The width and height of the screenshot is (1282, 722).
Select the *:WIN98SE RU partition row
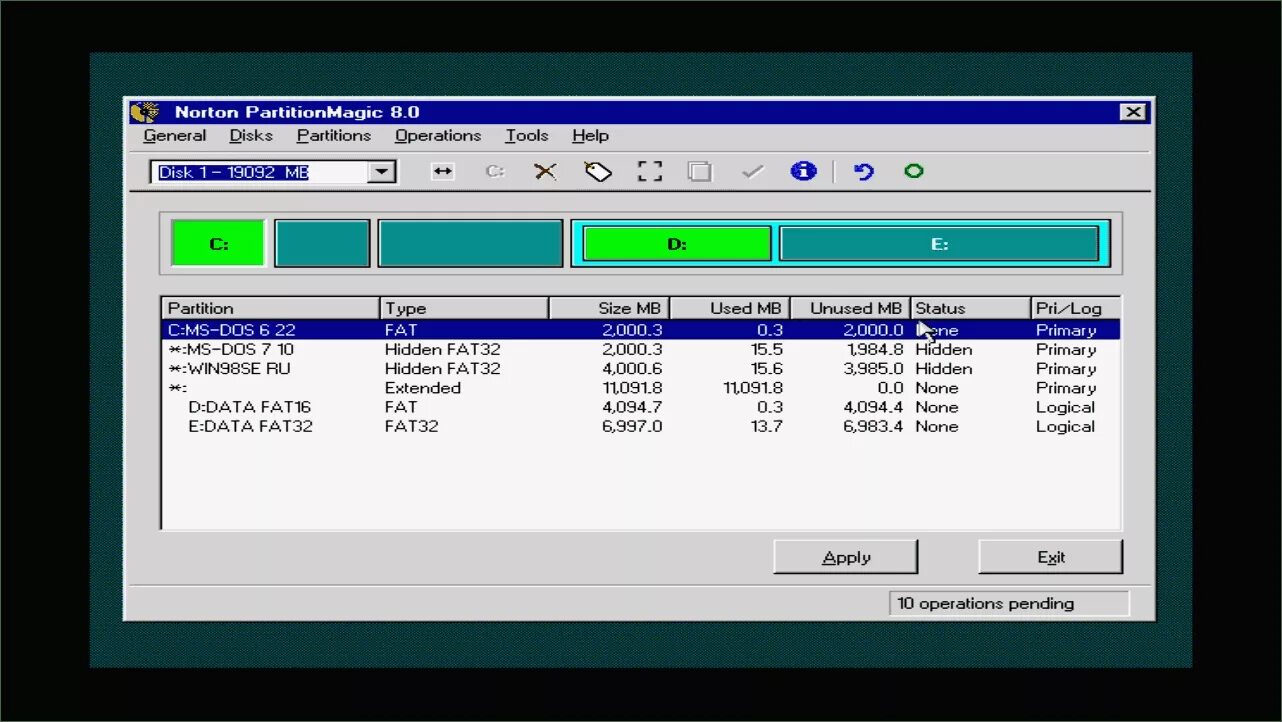[640, 369]
